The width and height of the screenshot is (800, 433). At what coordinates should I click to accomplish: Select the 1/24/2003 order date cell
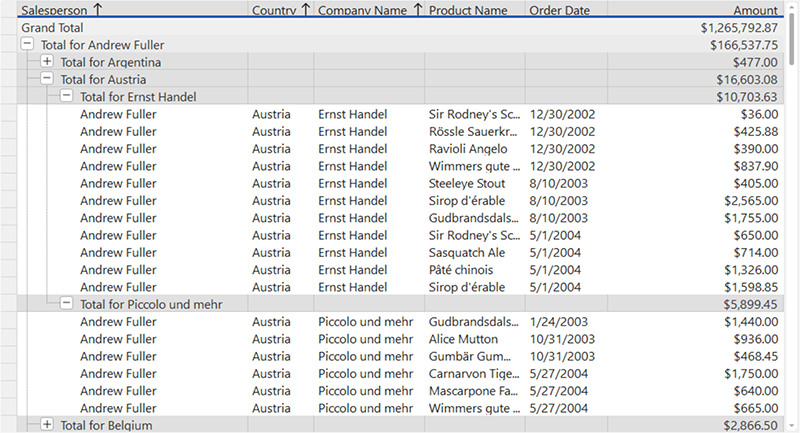point(566,322)
